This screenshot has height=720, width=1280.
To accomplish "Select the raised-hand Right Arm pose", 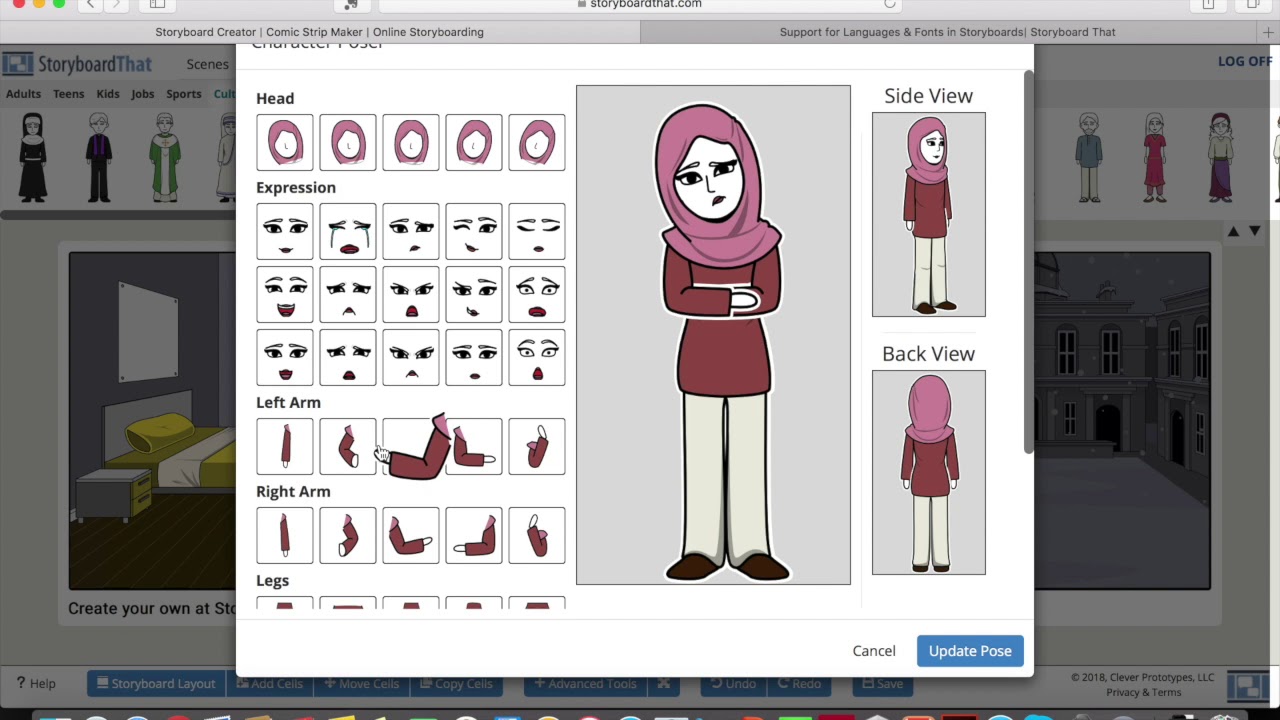I will click(537, 535).
